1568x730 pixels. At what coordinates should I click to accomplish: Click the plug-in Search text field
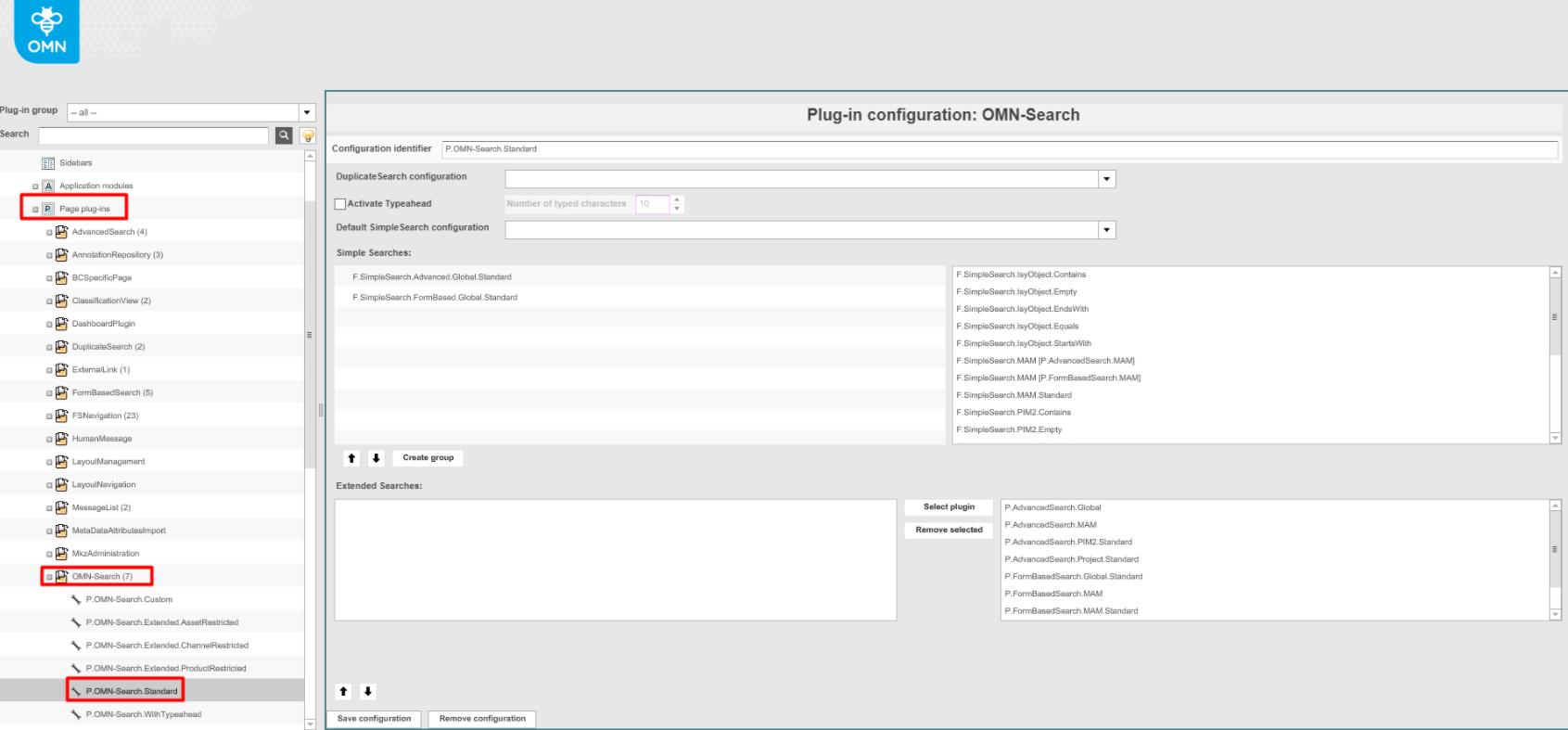[153, 135]
